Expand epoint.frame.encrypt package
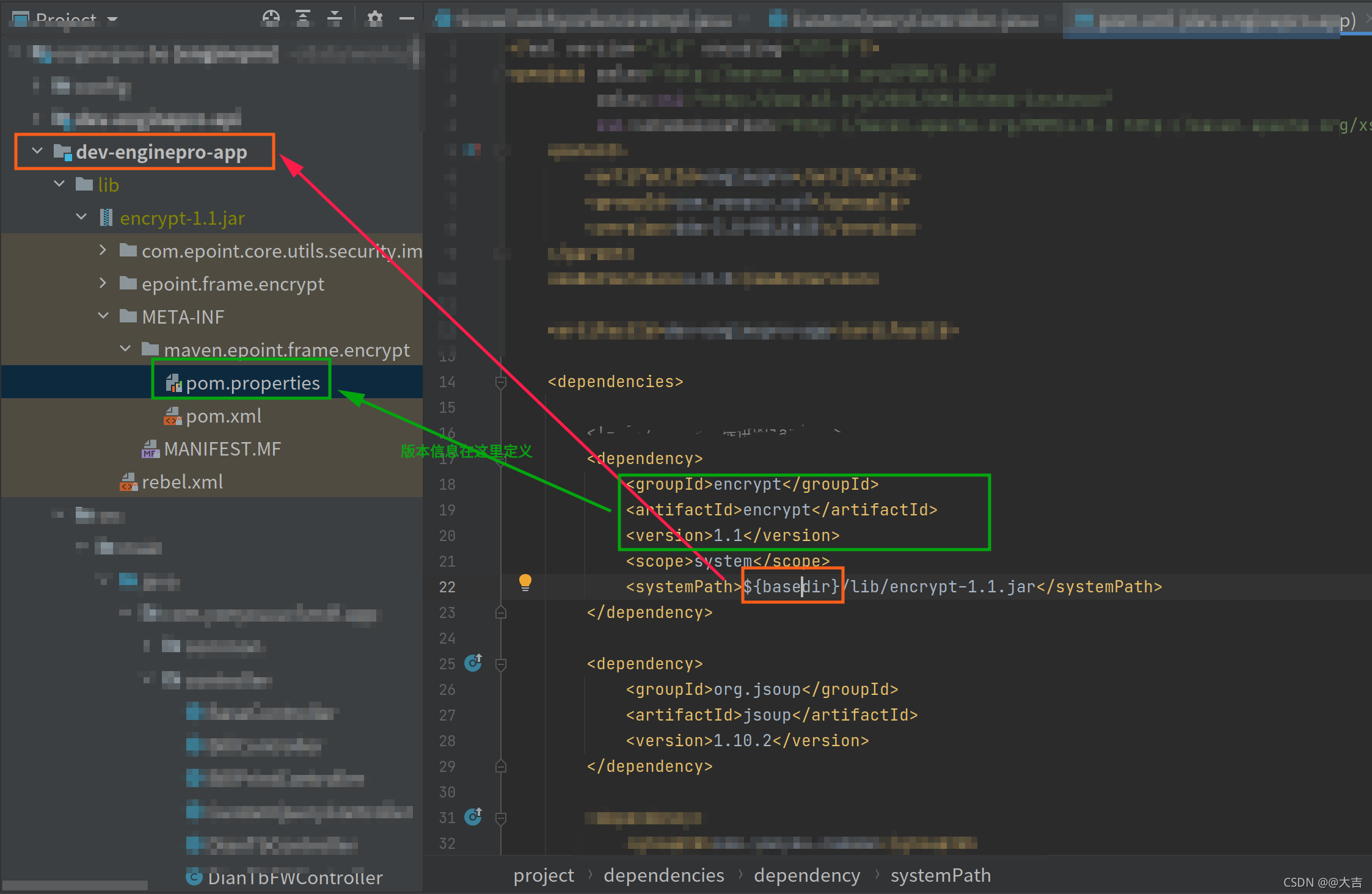 pyautogui.click(x=103, y=283)
